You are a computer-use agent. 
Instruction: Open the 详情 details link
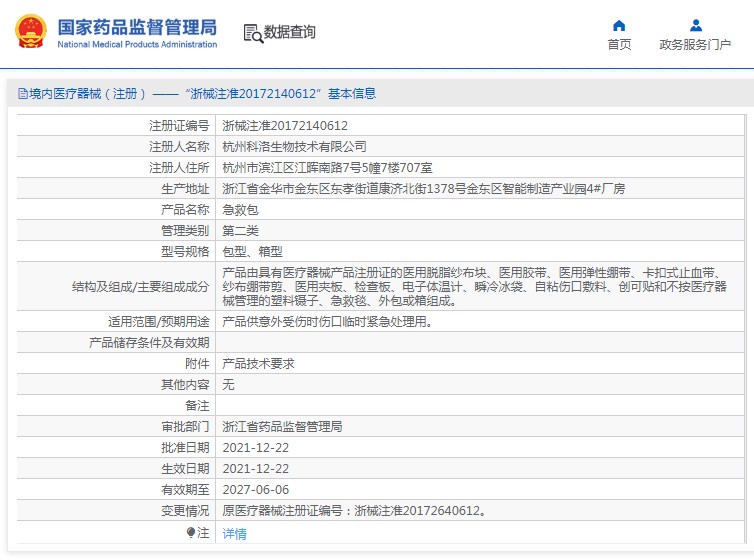point(235,534)
